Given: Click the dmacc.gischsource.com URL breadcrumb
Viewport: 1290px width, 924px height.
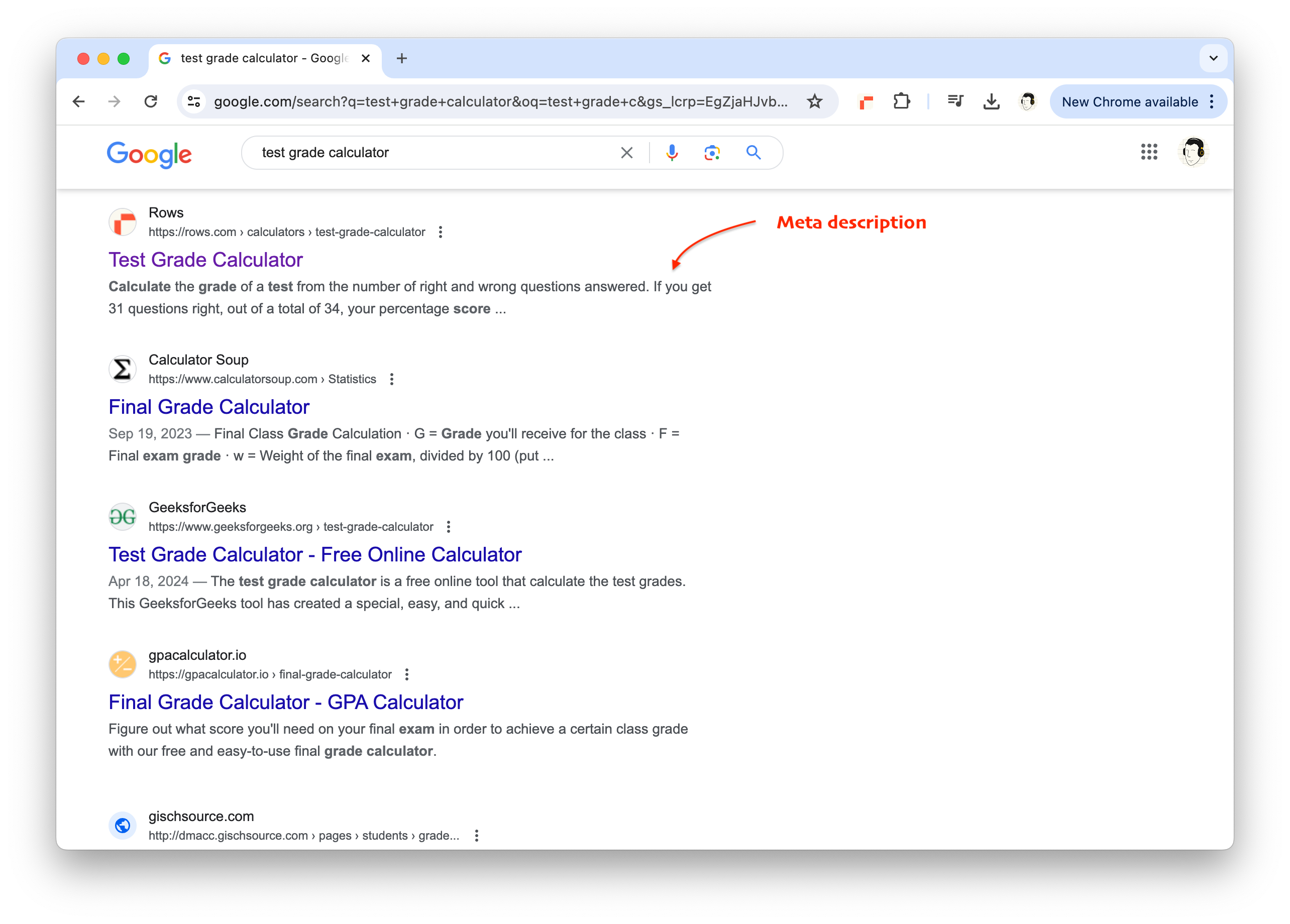Looking at the screenshot, I should [304, 836].
